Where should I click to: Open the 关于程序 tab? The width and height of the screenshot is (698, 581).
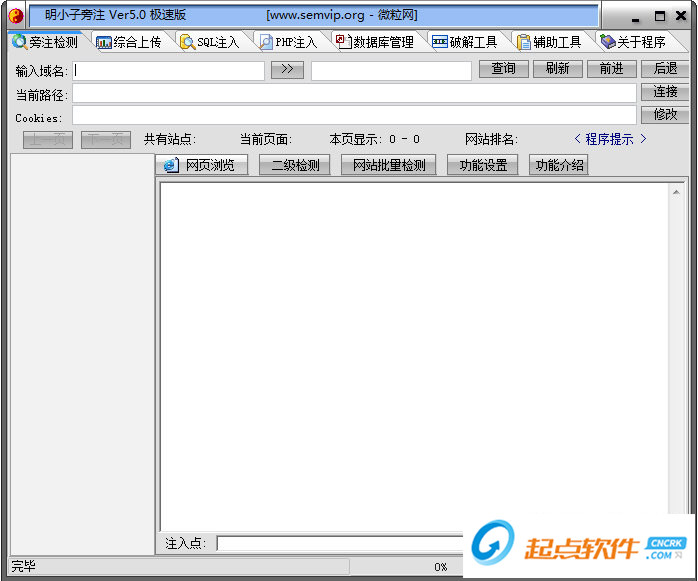pyautogui.click(x=633, y=42)
